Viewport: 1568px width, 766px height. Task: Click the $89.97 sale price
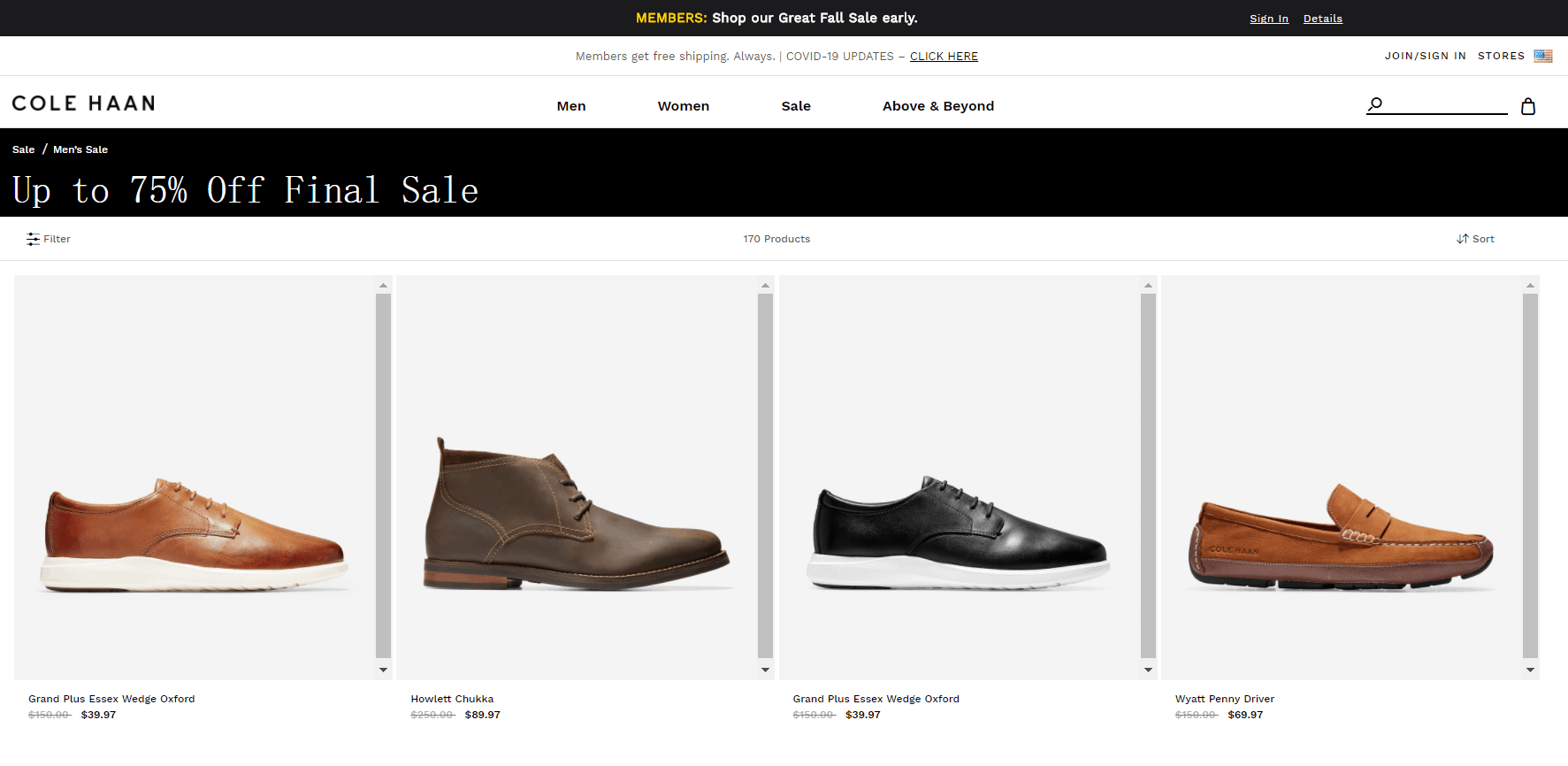pos(483,715)
